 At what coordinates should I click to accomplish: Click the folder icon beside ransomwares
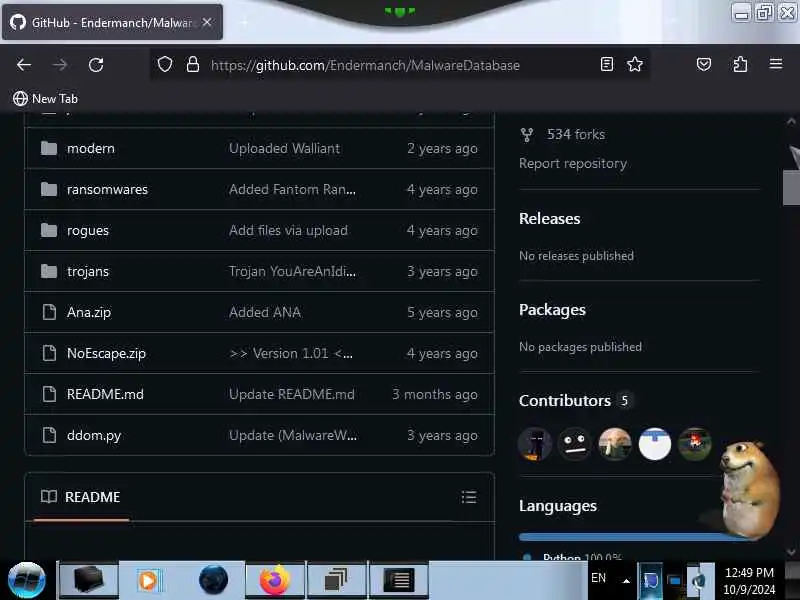49,189
